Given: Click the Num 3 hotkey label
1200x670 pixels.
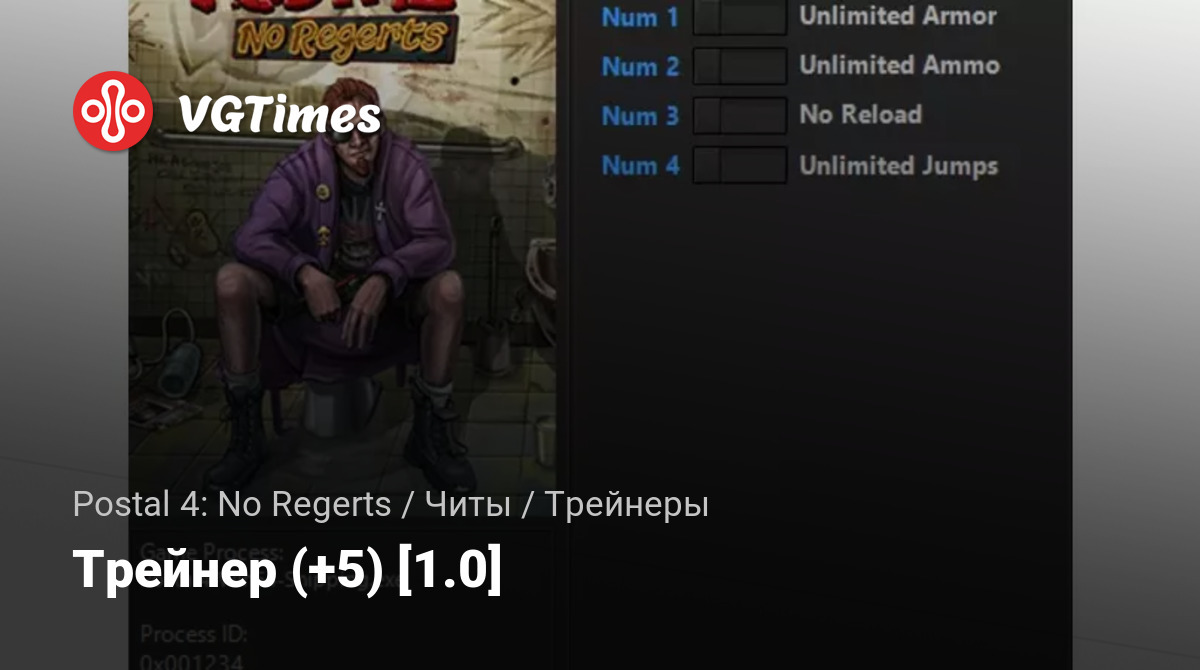Looking at the screenshot, I should 640,116.
